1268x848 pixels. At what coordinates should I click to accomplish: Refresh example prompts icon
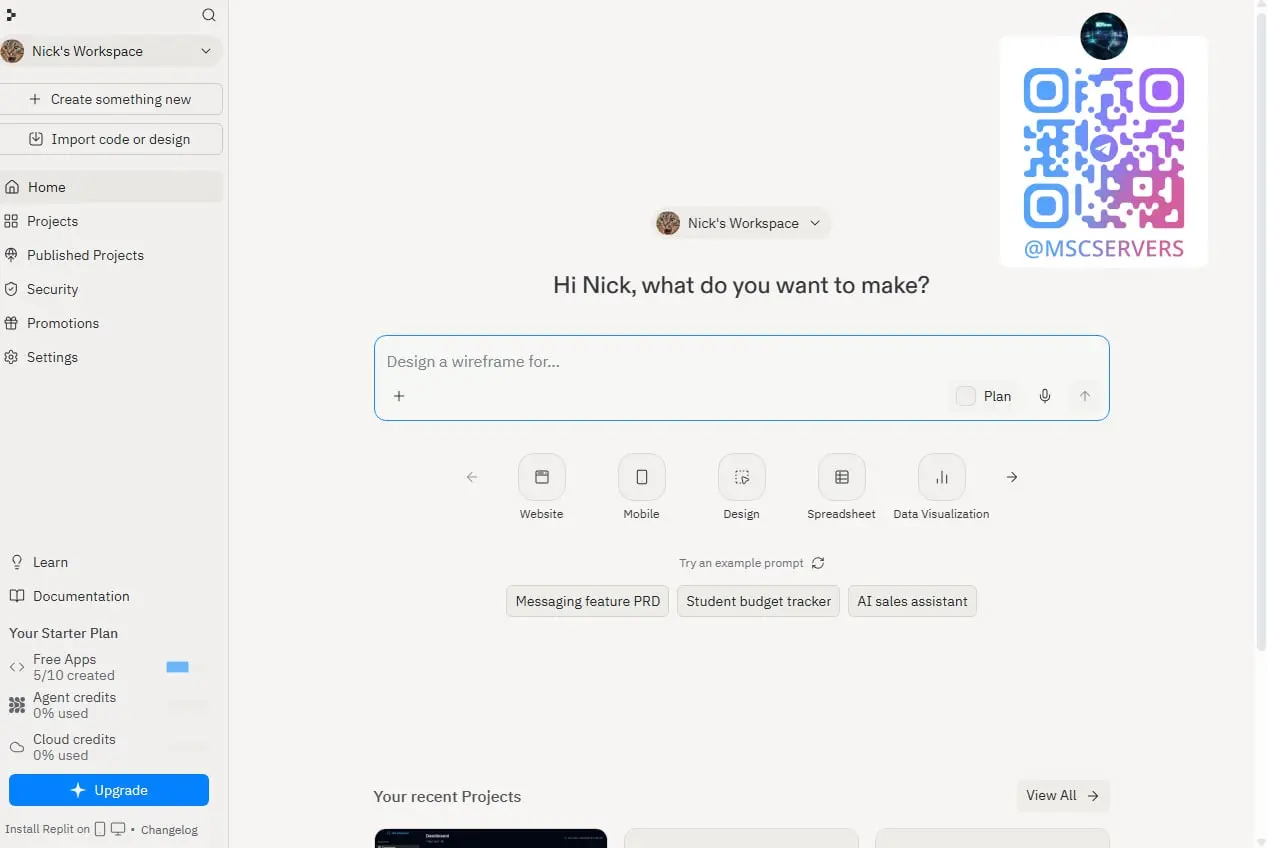pos(818,563)
